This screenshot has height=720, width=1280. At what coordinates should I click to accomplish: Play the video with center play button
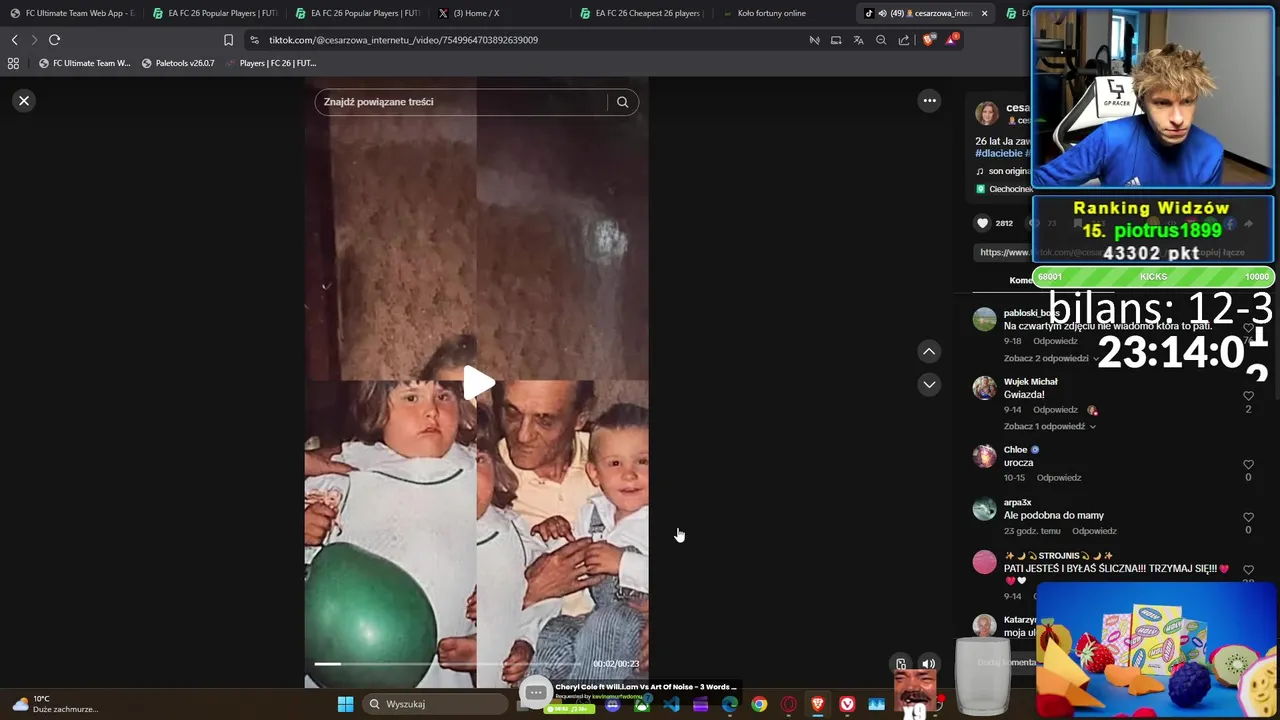click(x=478, y=383)
